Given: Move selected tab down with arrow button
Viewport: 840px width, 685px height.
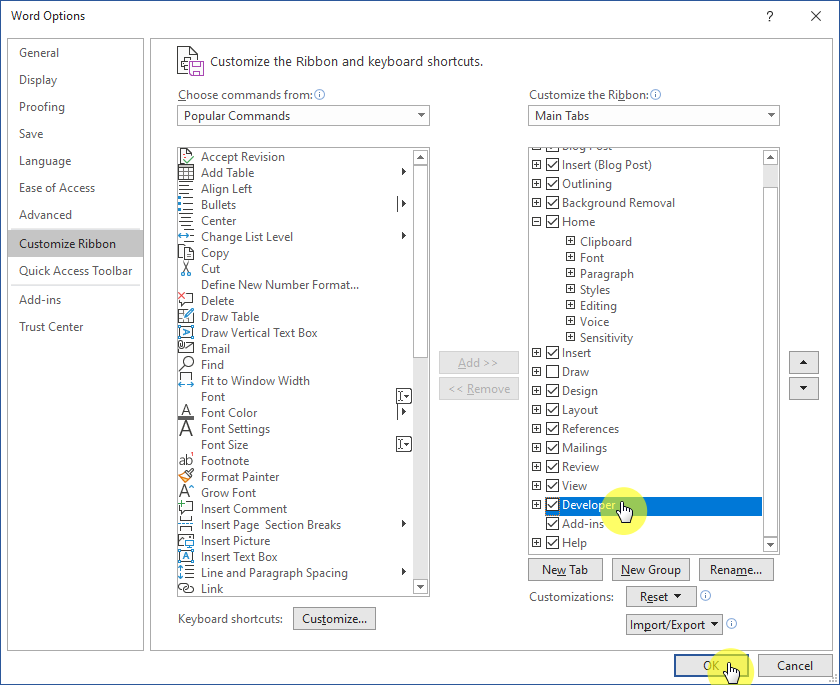Looking at the screenshot, I should pyautogui.click(x=804, y=388).
